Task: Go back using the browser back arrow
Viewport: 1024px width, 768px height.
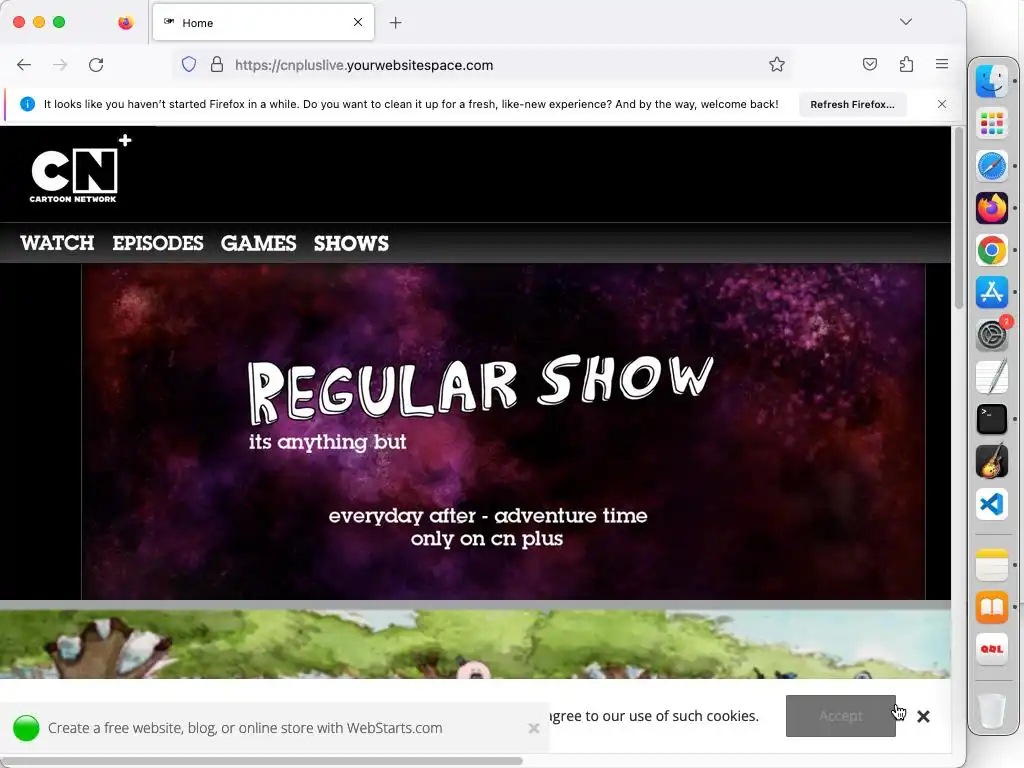Action: [x=24, y=65]
